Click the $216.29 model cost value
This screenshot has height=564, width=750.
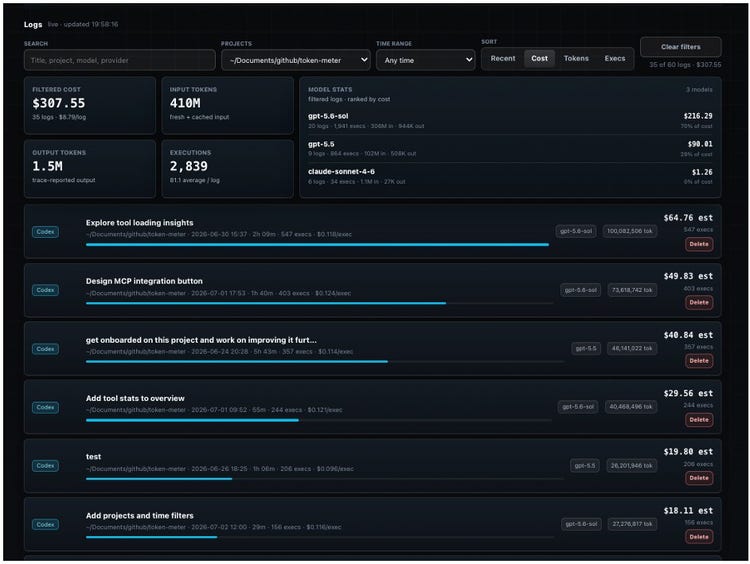(x=698, y=116)
